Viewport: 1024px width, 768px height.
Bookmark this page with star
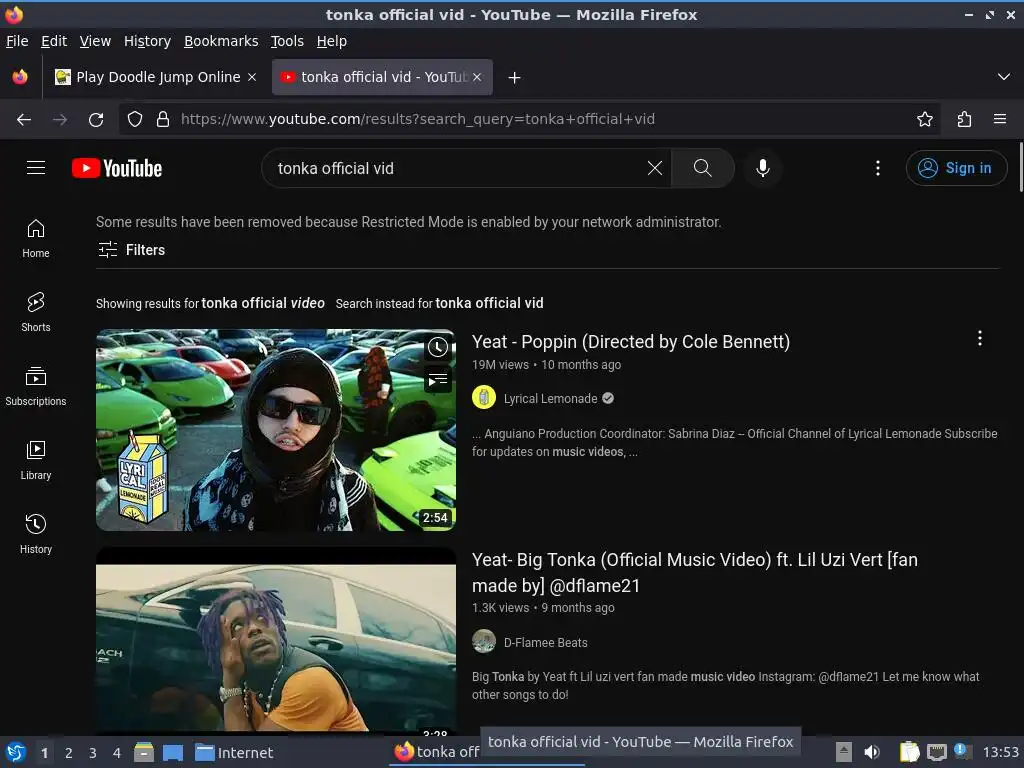tap(925, 119)
